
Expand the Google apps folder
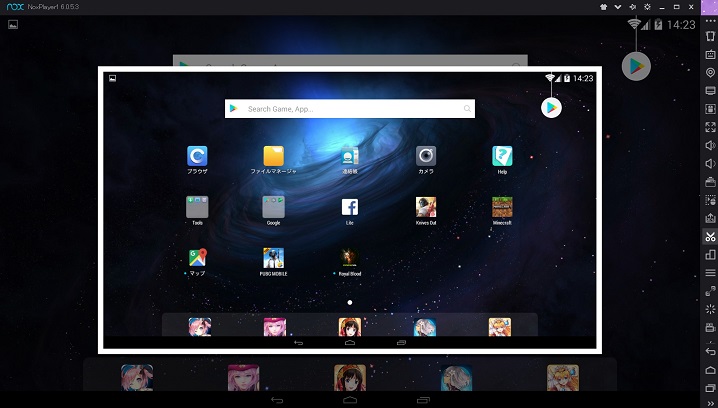coord(273,207)
